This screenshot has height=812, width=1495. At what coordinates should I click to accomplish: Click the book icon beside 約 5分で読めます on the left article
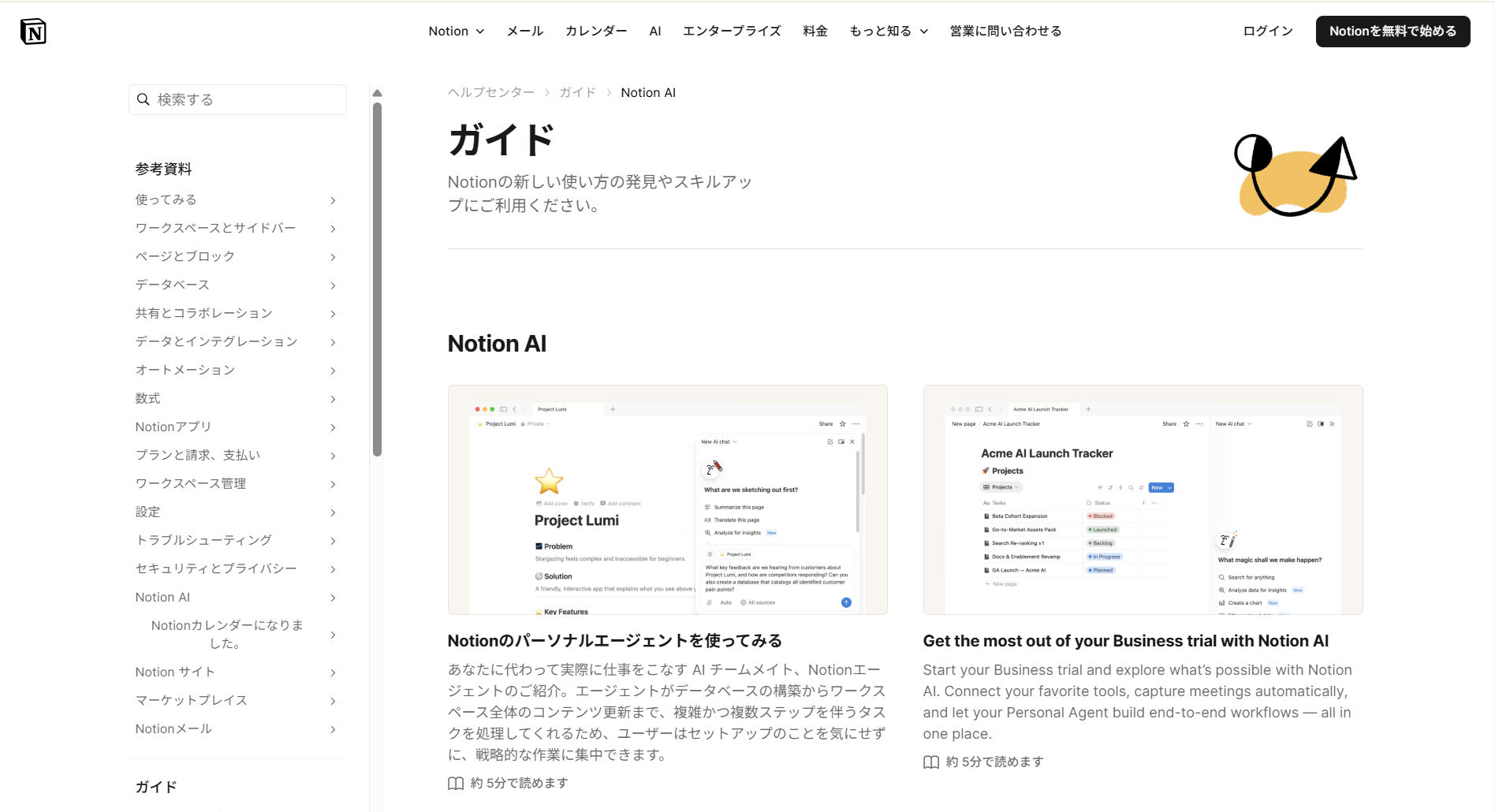pyautogui.click(x=455, y=783)
